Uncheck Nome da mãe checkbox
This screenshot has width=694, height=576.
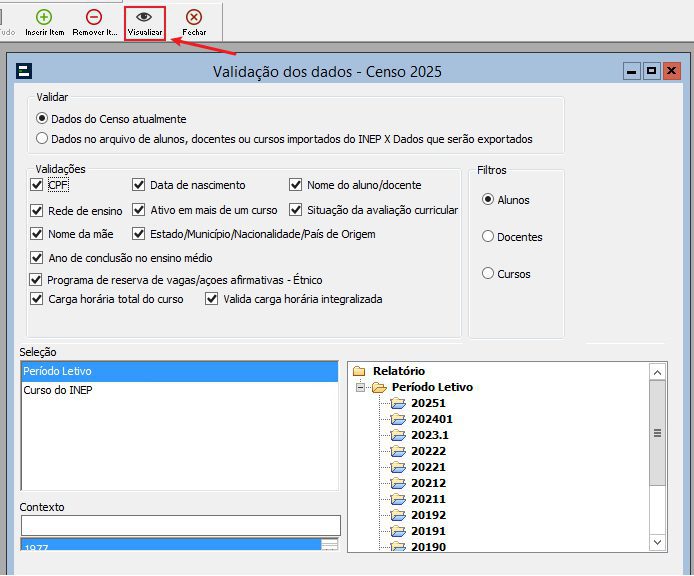[36, 233]
